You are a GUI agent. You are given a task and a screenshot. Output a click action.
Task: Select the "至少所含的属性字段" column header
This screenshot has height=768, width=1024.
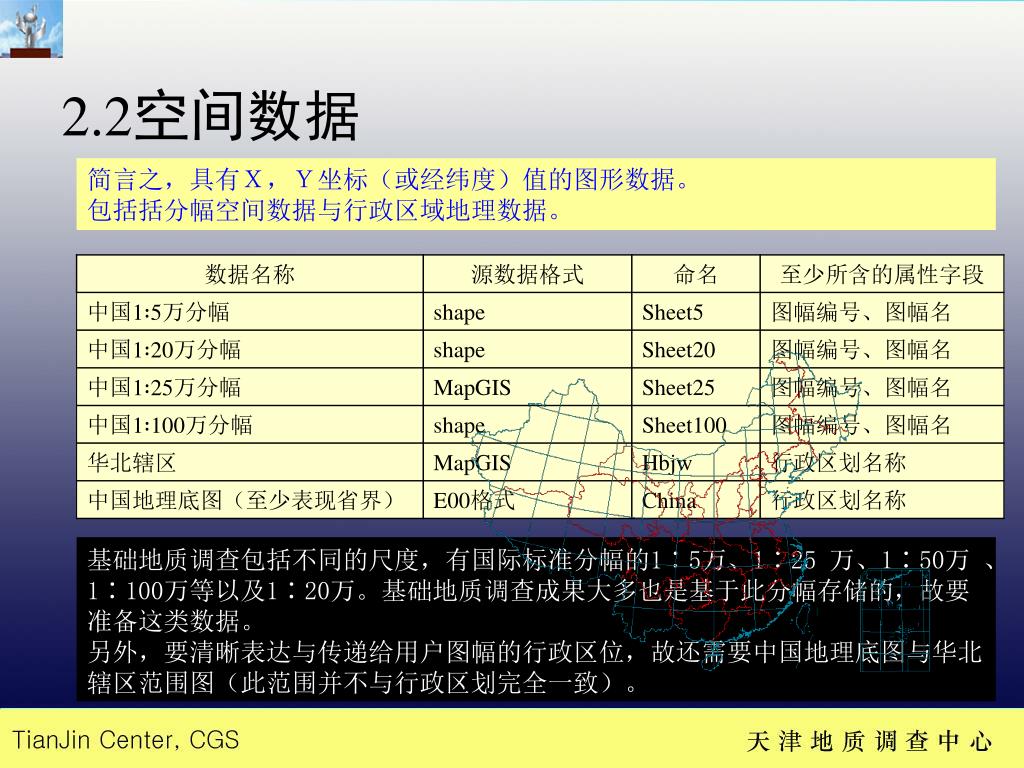pyautogui.click(x=882, y=274)
